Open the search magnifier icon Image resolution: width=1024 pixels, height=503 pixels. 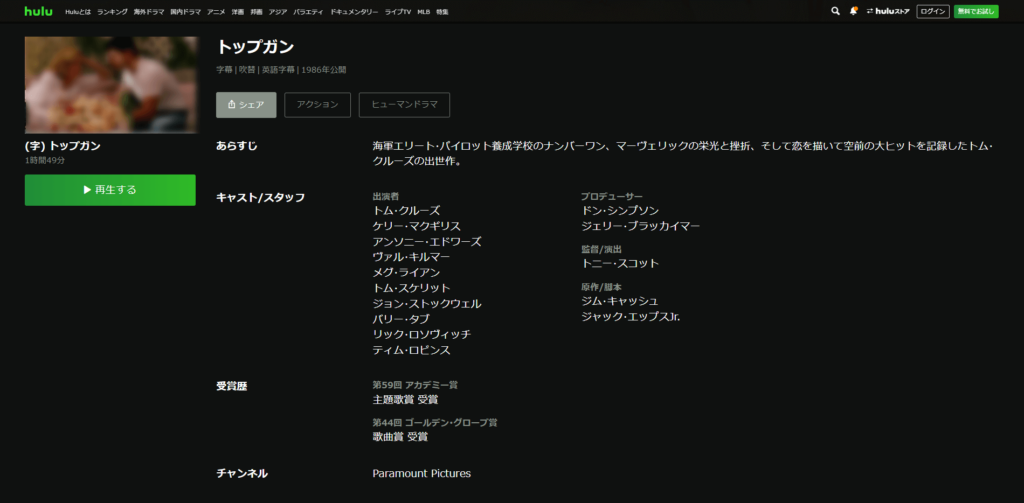pyautogui.click(x=835, y=11)
